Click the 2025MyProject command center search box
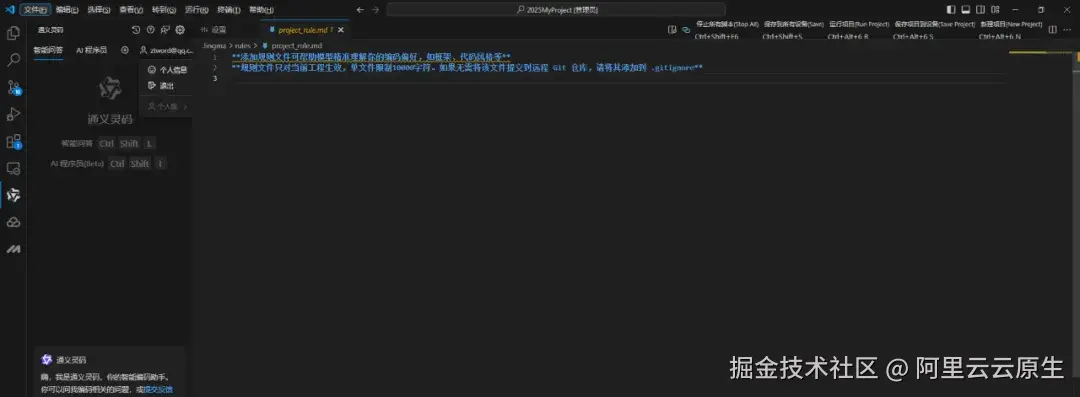The height and width of the screenshot is (397, 1080). [x=556, y=10]
